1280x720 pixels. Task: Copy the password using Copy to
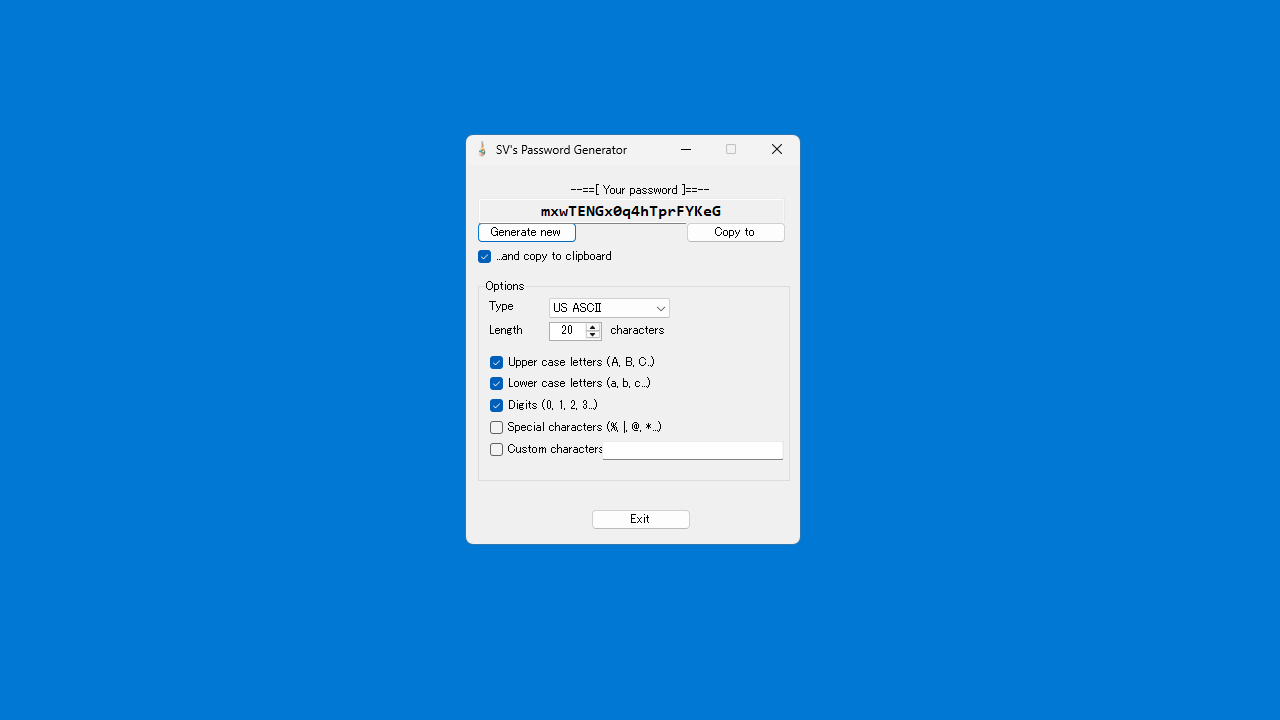(735, 232)
